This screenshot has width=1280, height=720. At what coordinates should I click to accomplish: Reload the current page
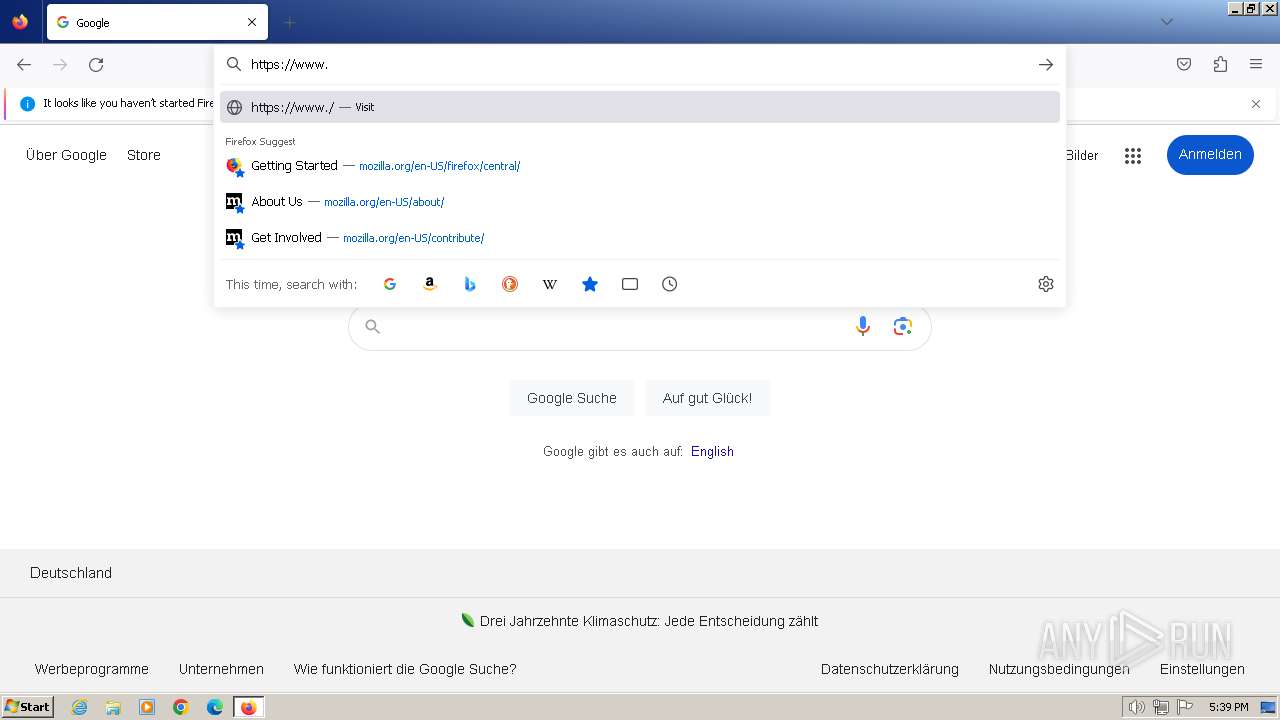(x=96, y=65)
